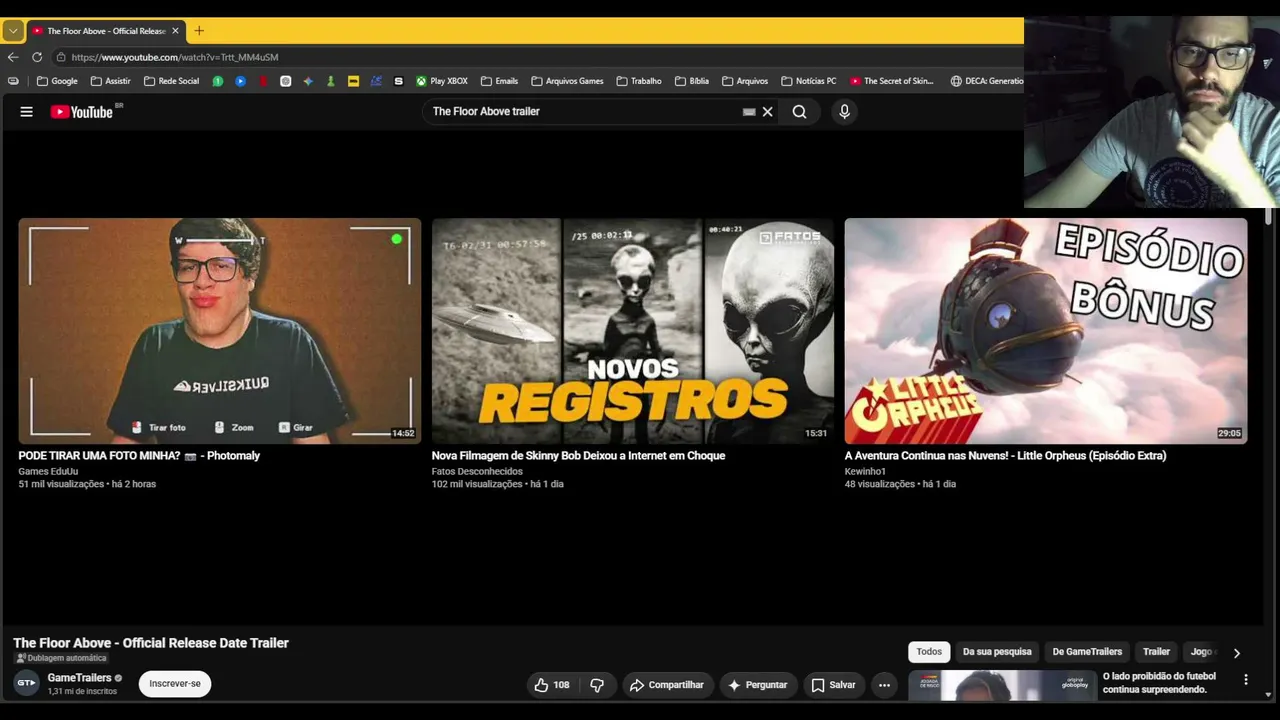Image resolution: width=1280 pixels, height=720 pixels.
Task: Open the Trabalho bookmarks folder
Action: [x=639, y=81]
